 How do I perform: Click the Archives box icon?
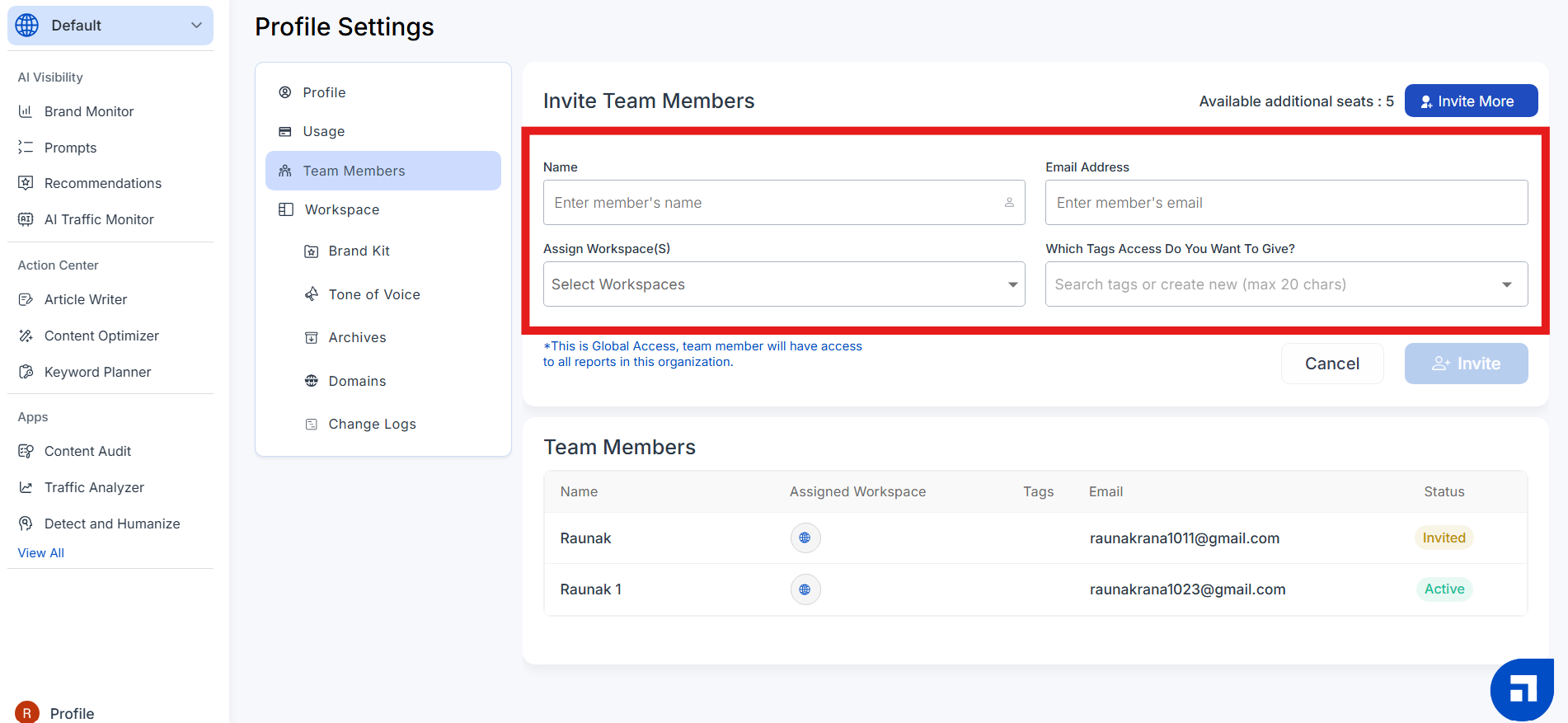pyautogui.click(x=311, y=337)
